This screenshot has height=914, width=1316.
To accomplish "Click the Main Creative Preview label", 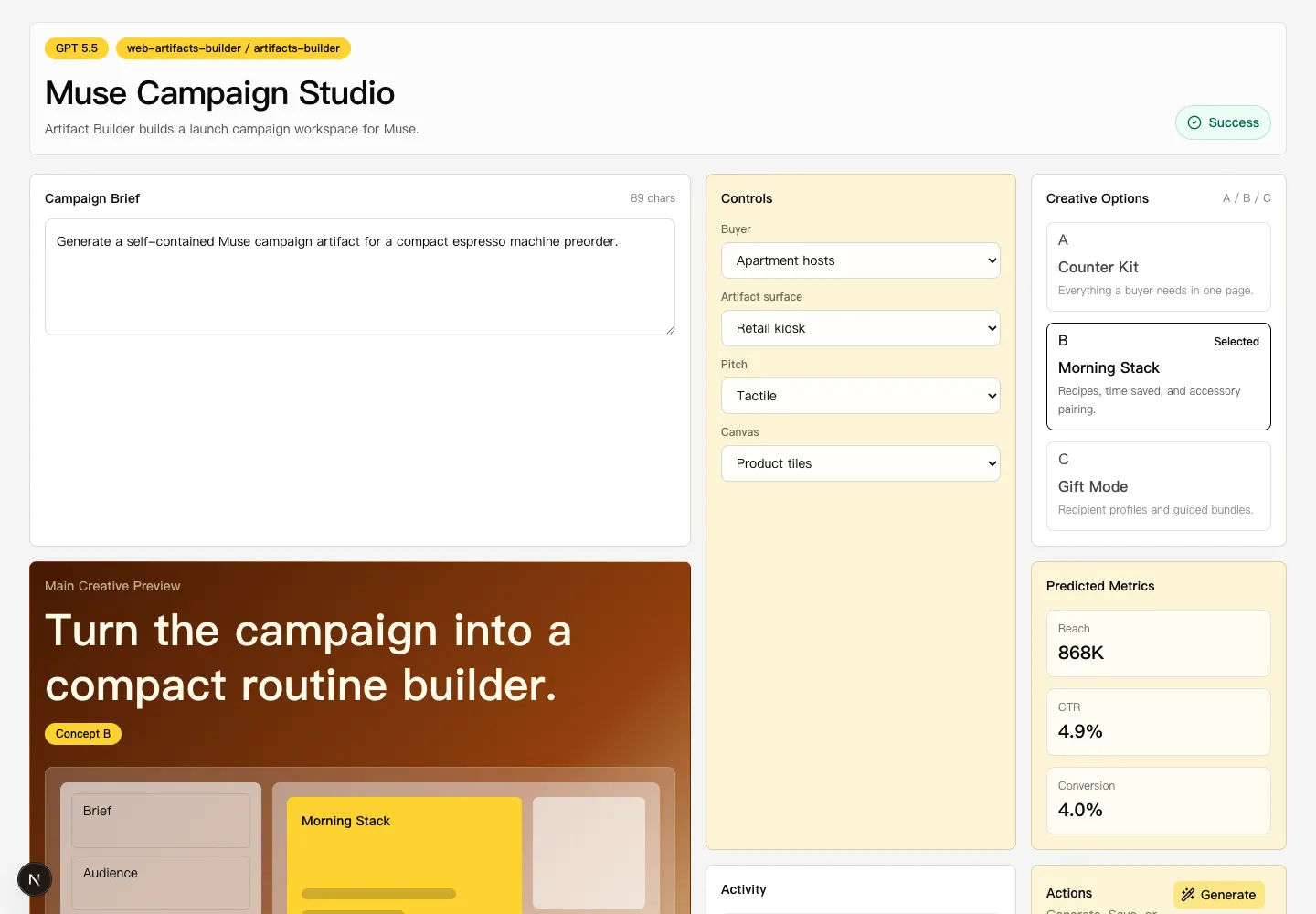I will click(x=112, y=586).
